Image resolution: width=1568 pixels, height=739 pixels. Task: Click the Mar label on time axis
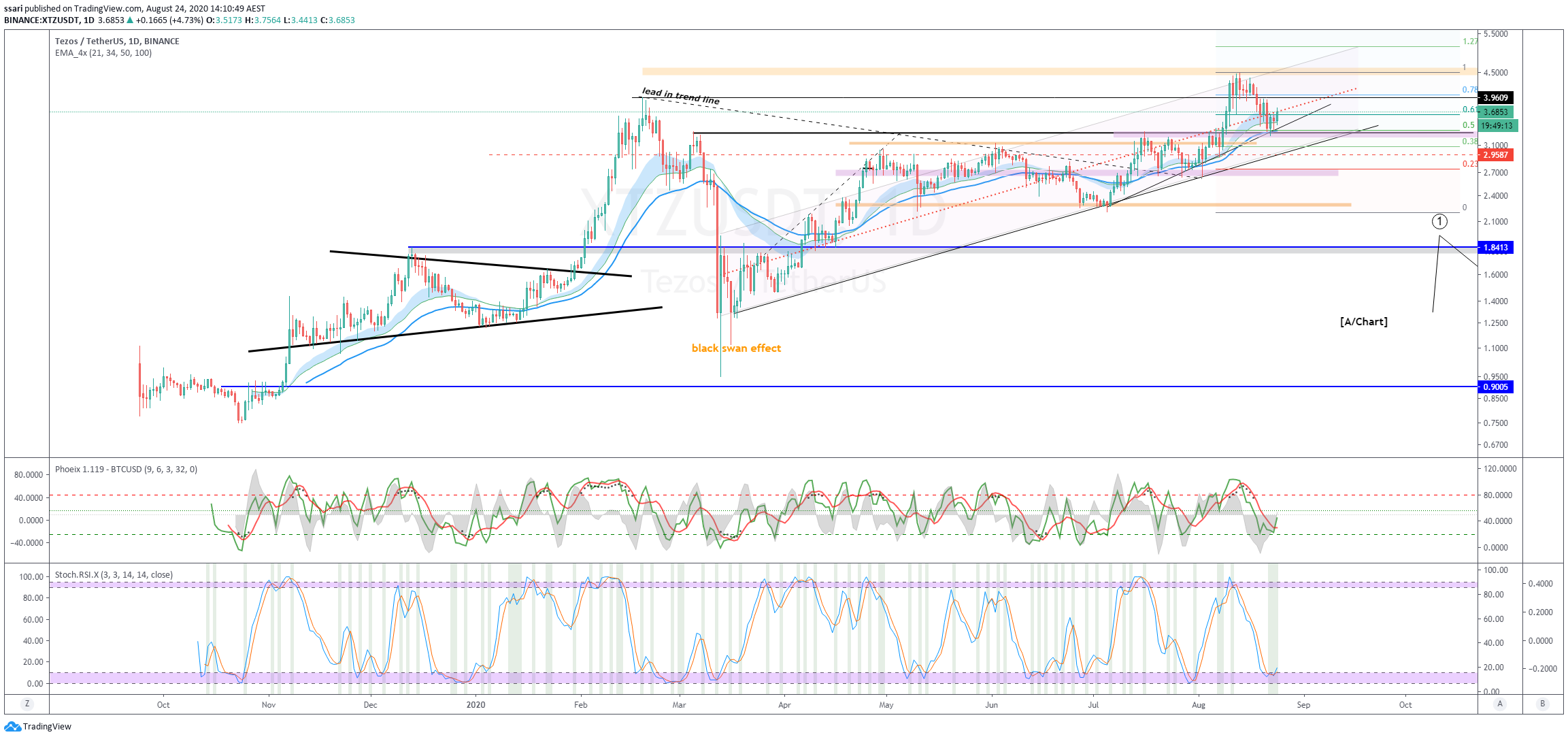[x=679, y=705]
